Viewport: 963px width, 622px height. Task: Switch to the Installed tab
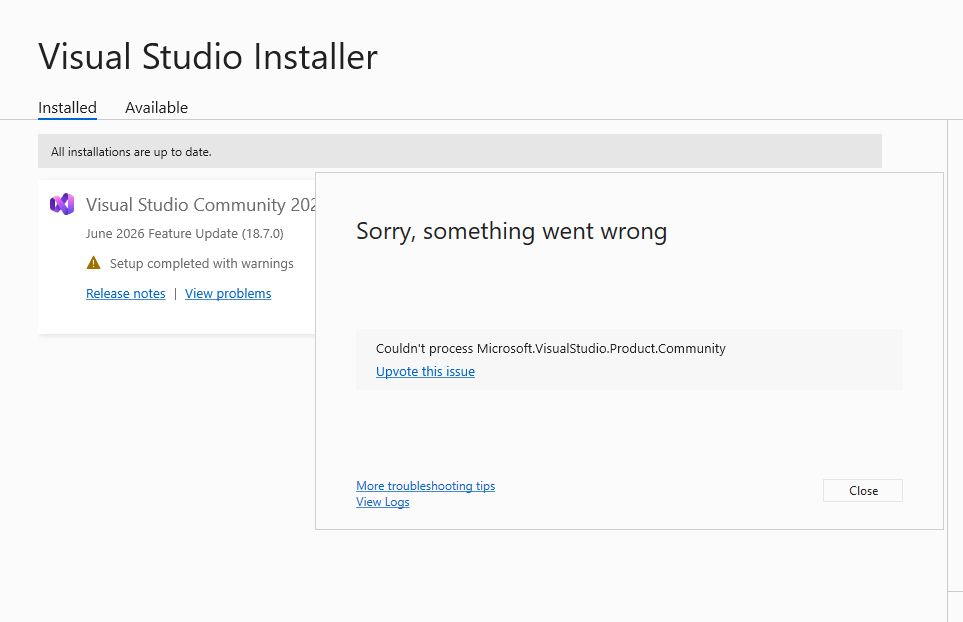coord(68,107)
